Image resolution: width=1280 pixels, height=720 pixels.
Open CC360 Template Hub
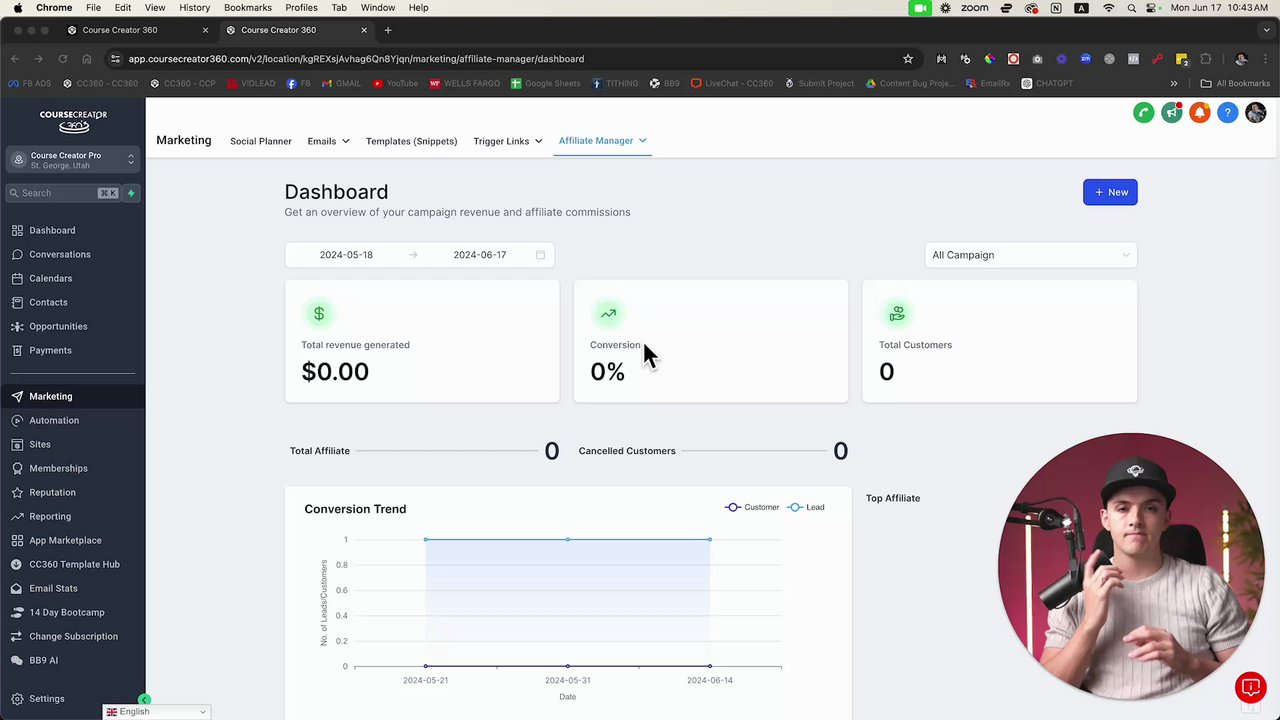tap(74, 564)
